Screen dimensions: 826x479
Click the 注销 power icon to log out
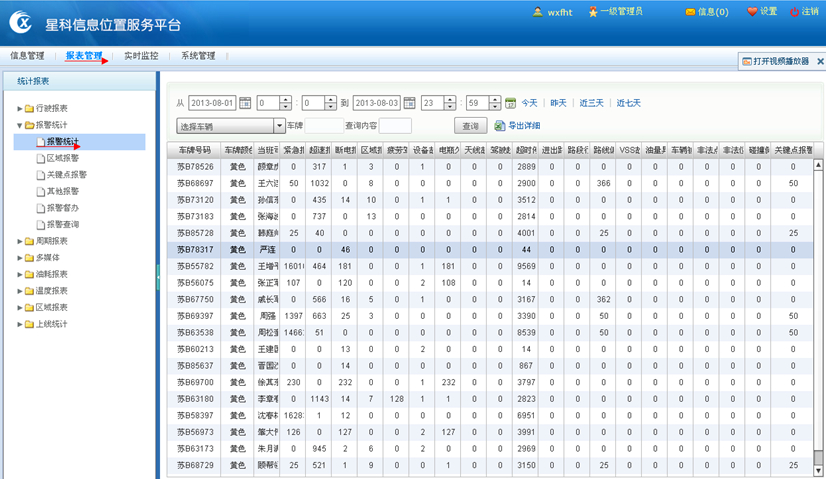796,12
